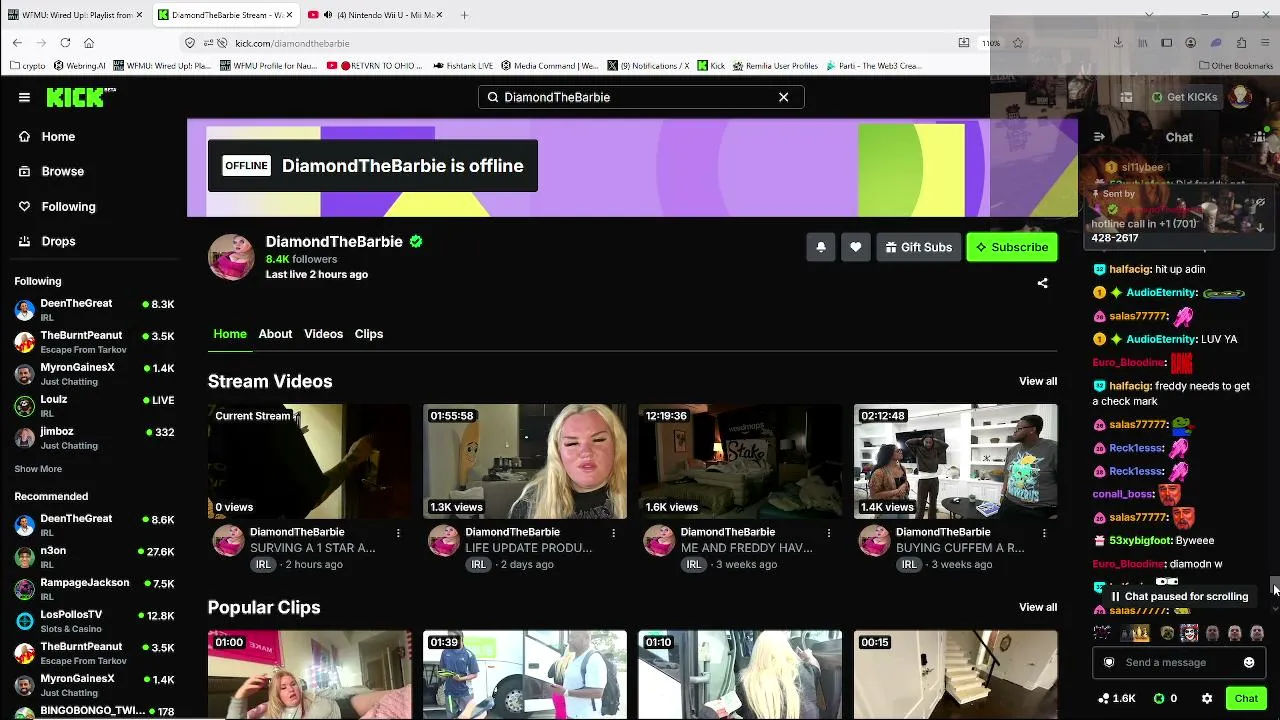The height and width of the screenshot is (720, 1280).
Task: Open the 01:55:58 Life Update video thumbnail
Action: [525, 461]
